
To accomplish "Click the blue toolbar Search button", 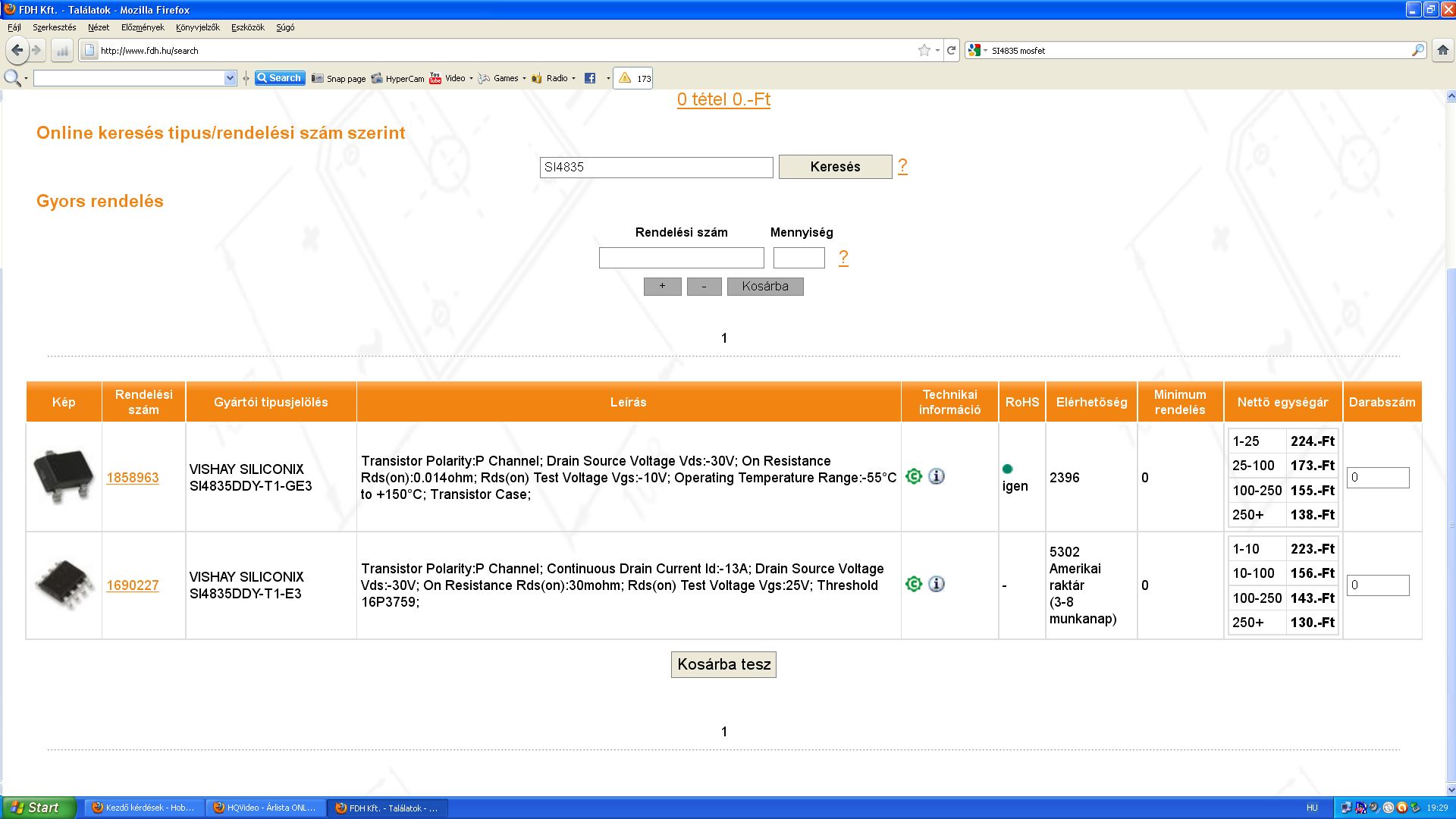I will (x=280, y=78).
